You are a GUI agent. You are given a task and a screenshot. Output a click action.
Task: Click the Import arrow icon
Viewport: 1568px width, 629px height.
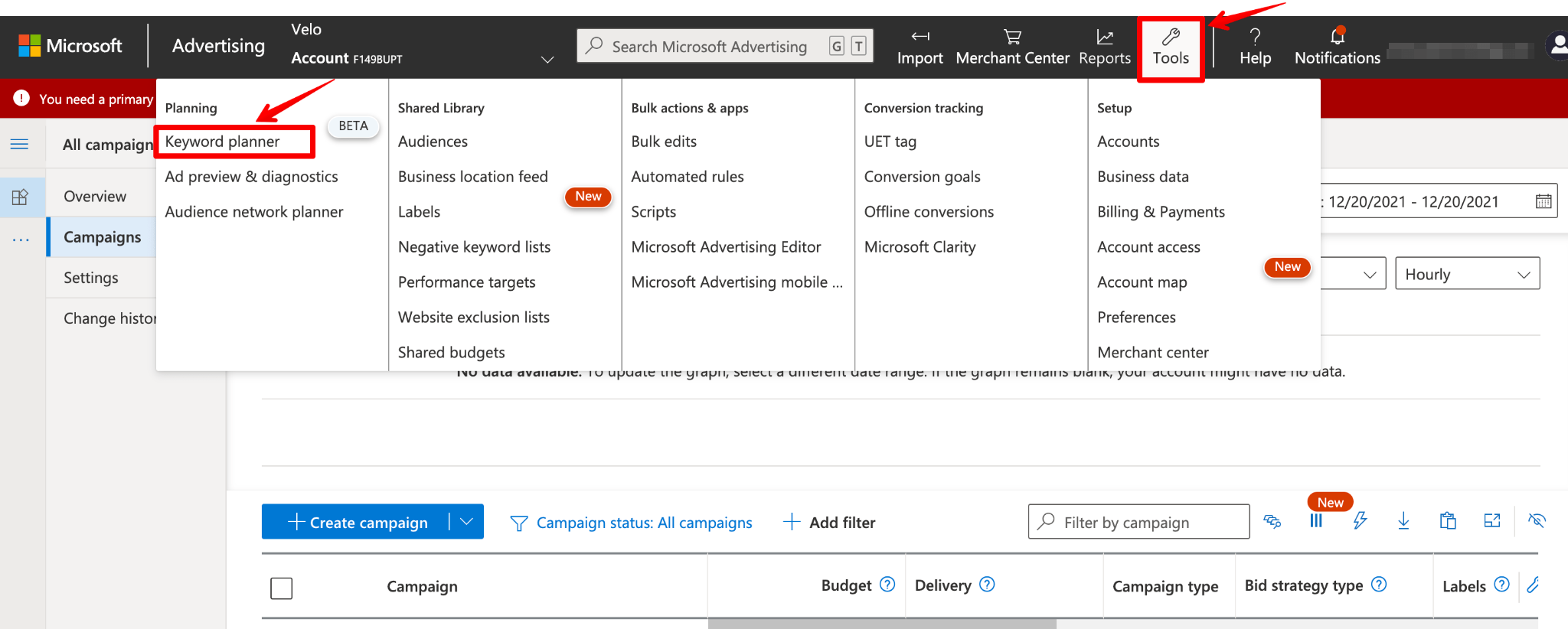(x=920, y=37)
